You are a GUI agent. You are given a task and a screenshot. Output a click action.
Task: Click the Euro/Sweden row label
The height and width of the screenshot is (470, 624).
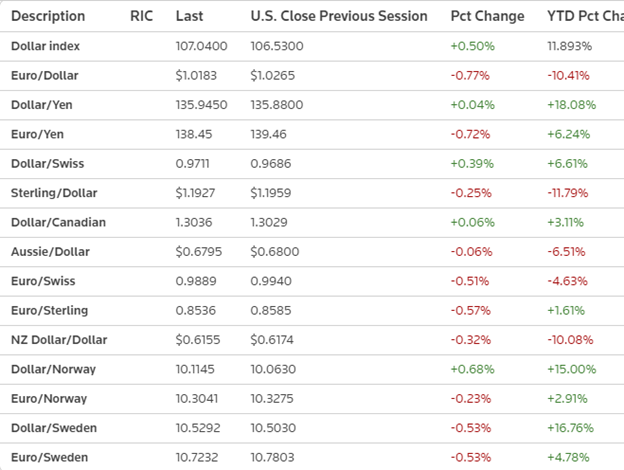tap(48, 457)
